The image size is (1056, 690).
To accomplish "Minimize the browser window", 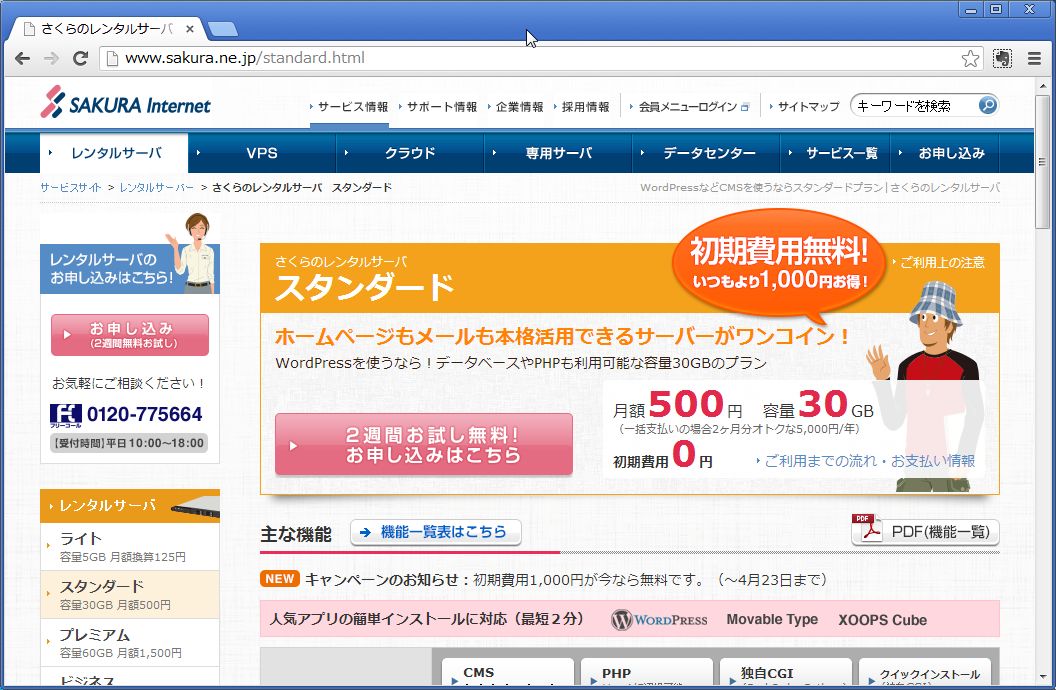I will click(x=970, y=9).
